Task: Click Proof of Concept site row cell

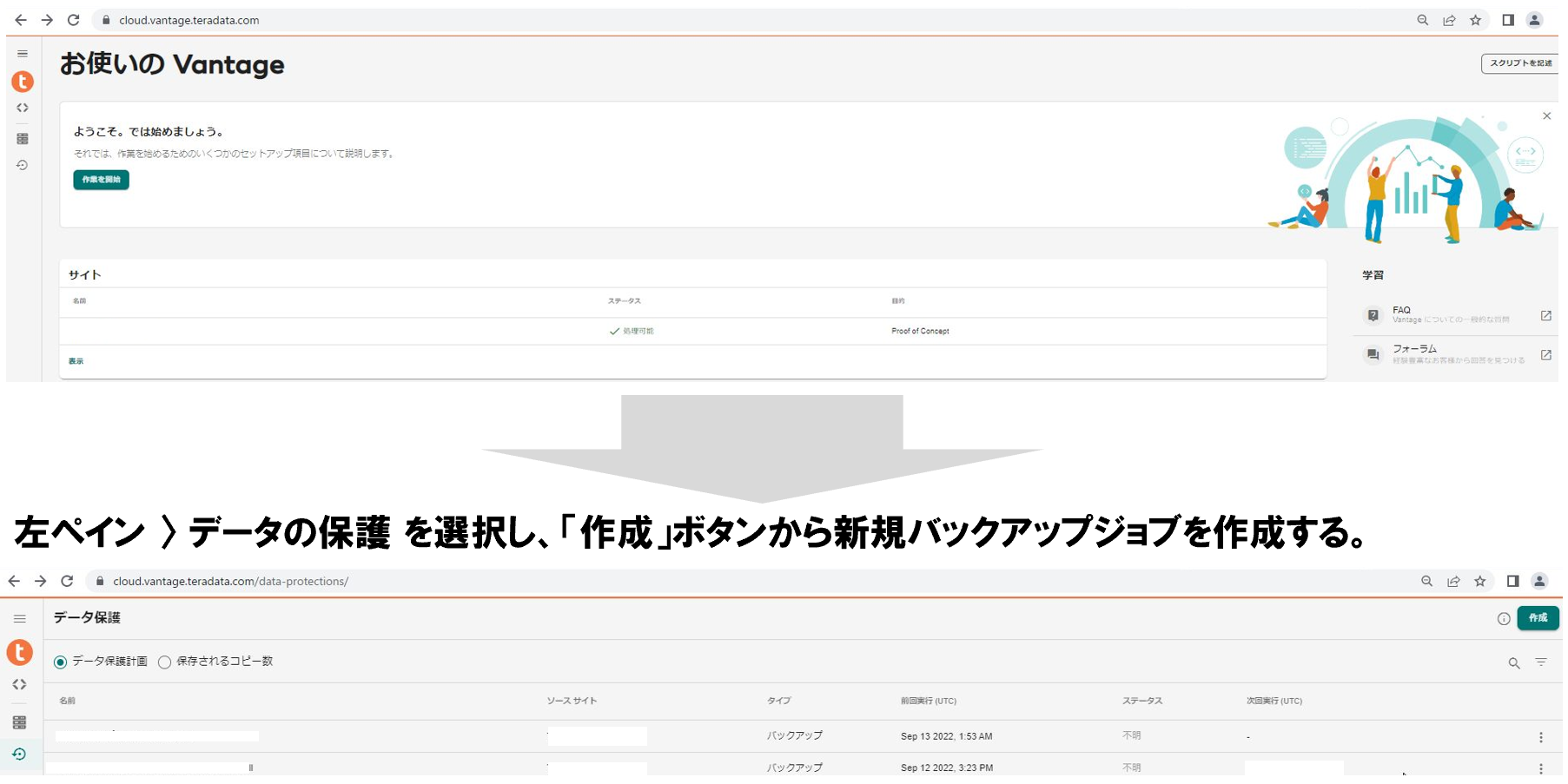Action: coord(920,331)
